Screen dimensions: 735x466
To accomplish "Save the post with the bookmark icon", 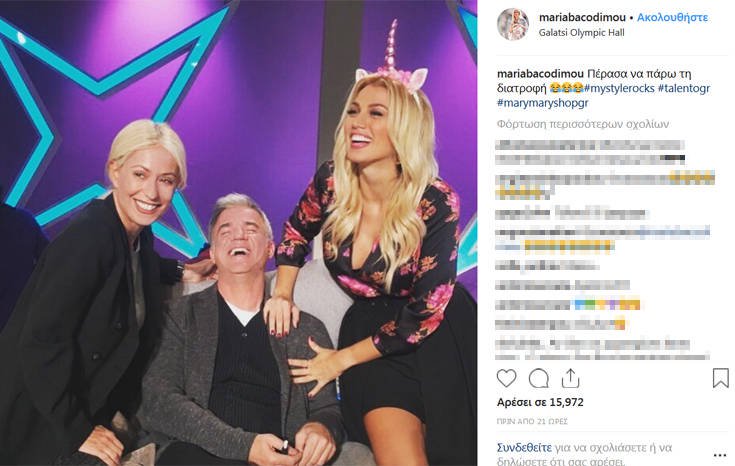I will (x=720, y=378).
